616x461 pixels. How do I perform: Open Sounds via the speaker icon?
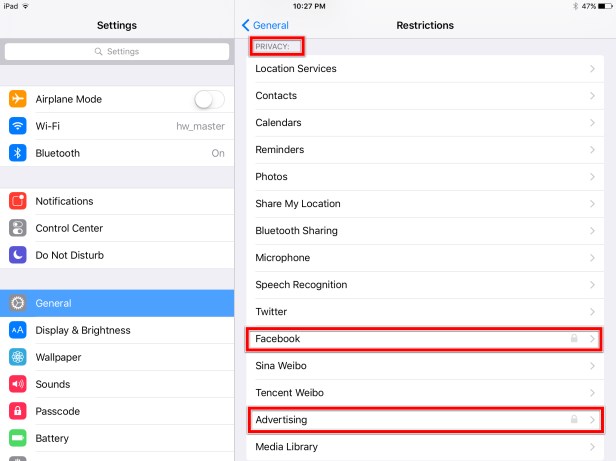coord(18,384)
